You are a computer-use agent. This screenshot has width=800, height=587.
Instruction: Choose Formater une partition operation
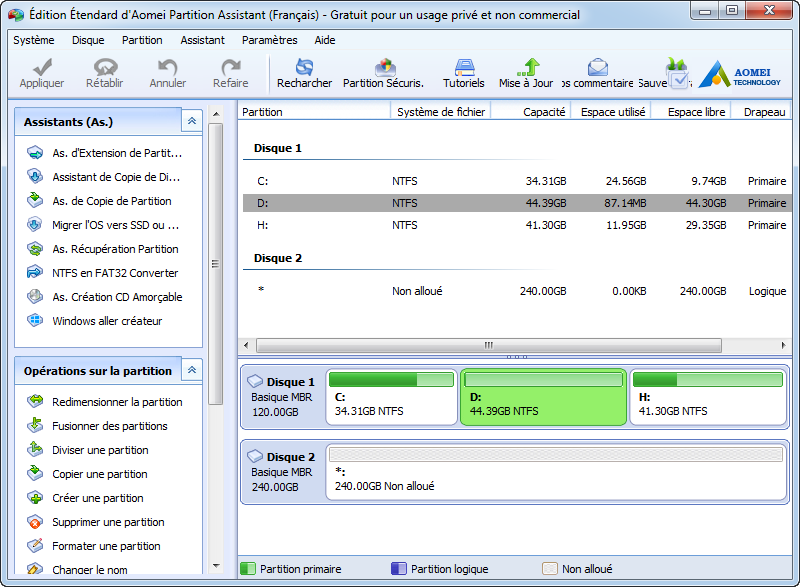pos(94,546)
